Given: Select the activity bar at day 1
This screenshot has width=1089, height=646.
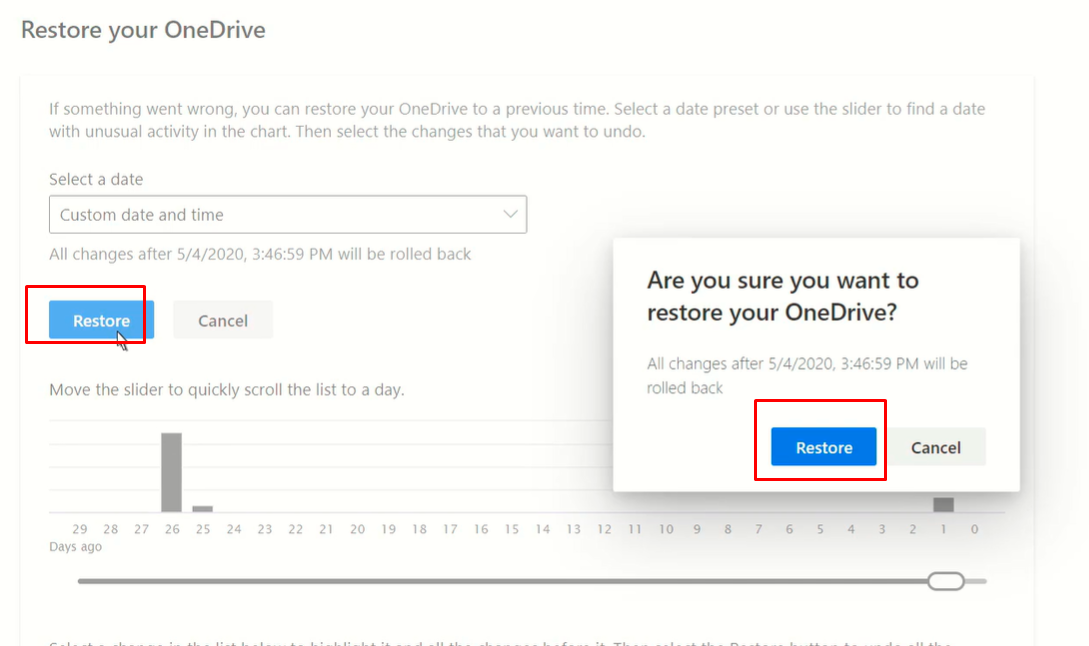Looking at the screenshot, I should 943,504.
